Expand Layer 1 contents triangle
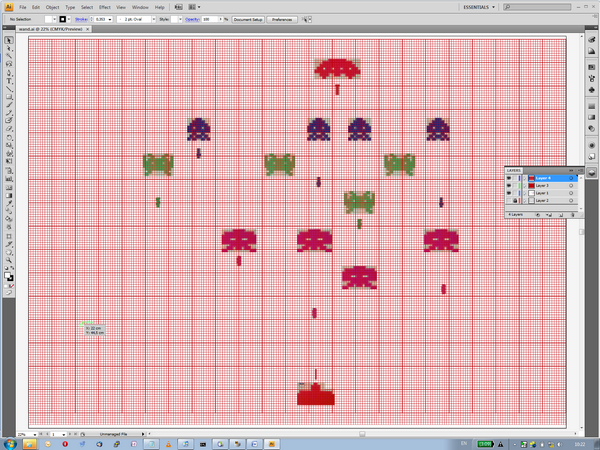This screenshot has width=600, height=450. [525, 193]
